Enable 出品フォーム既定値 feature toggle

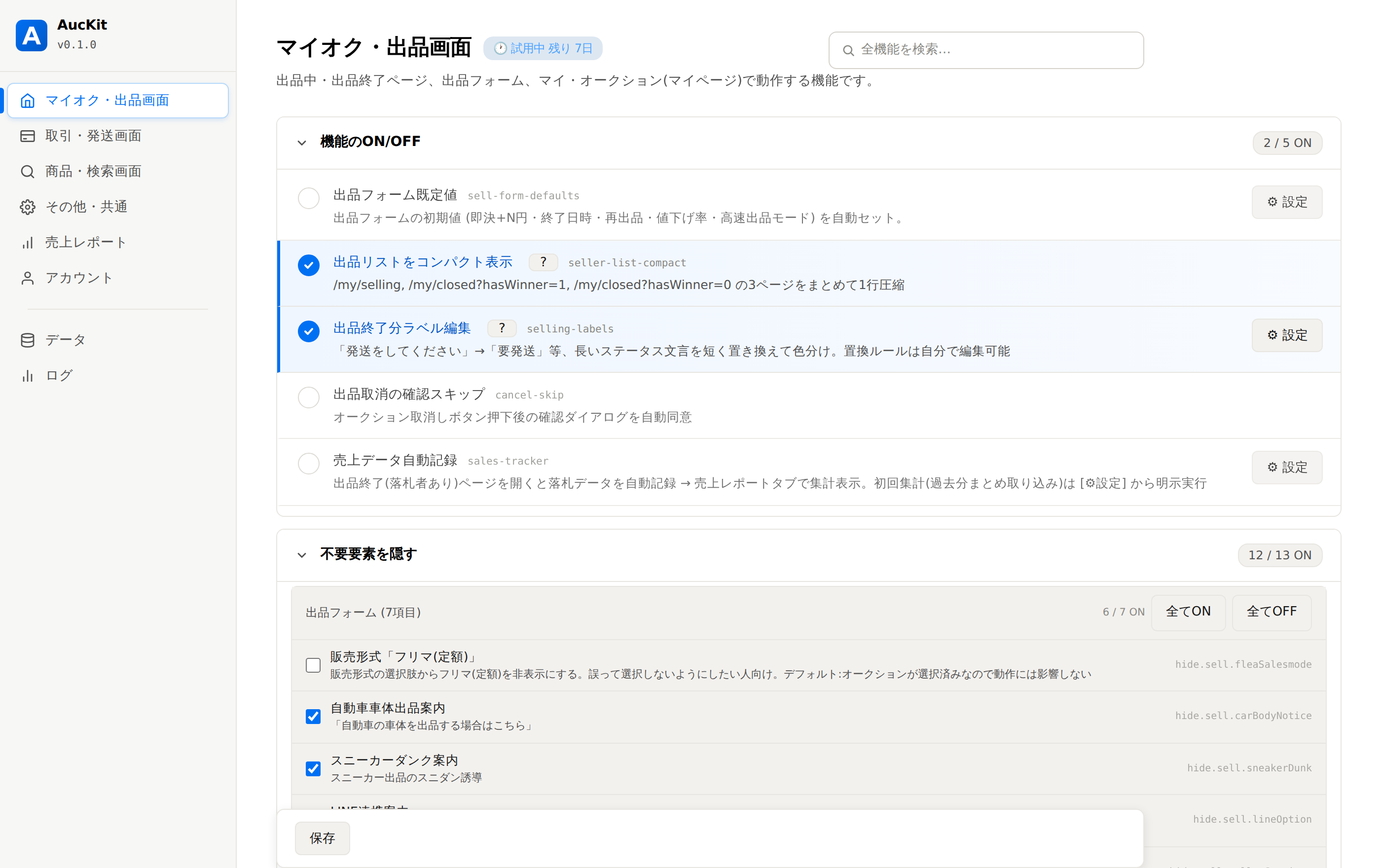click(x=309, y=198)
